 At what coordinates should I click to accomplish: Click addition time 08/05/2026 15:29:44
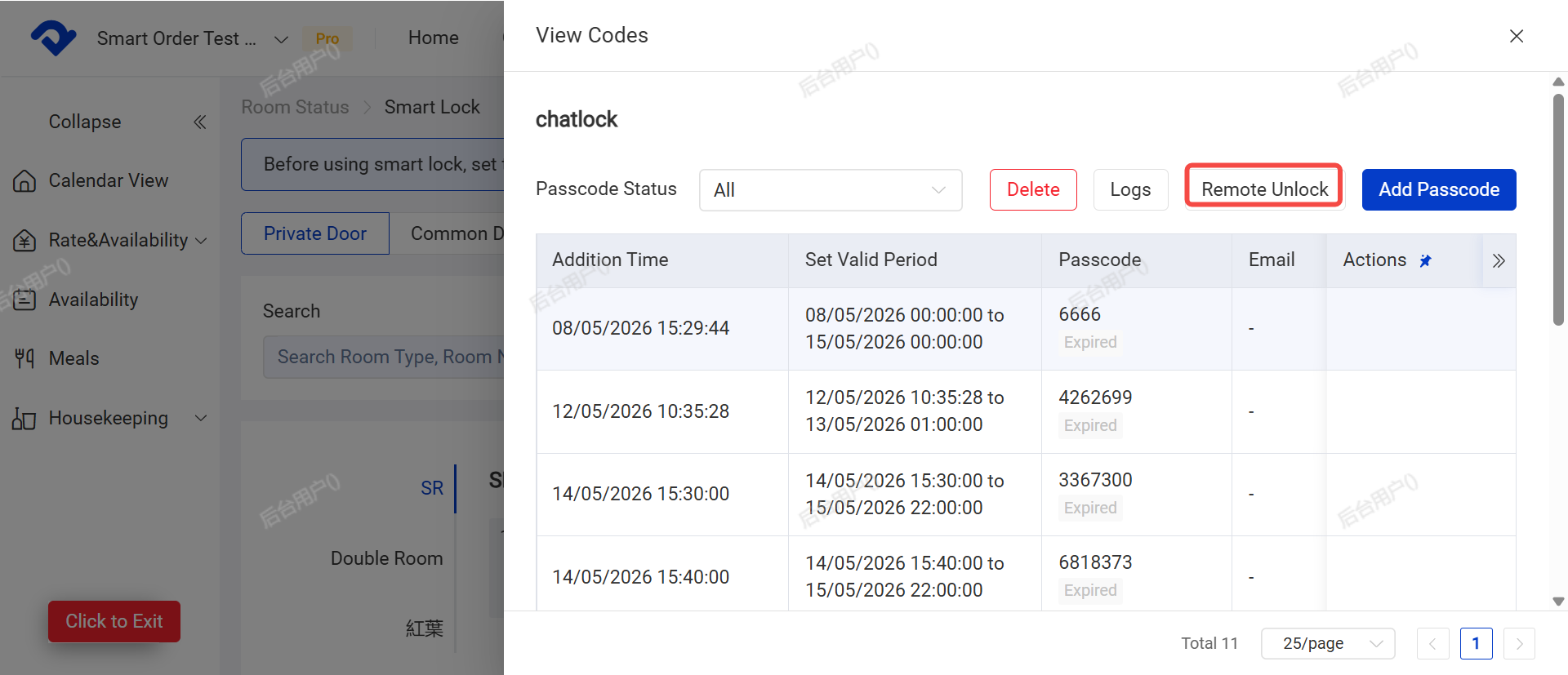tap(640, 328)
